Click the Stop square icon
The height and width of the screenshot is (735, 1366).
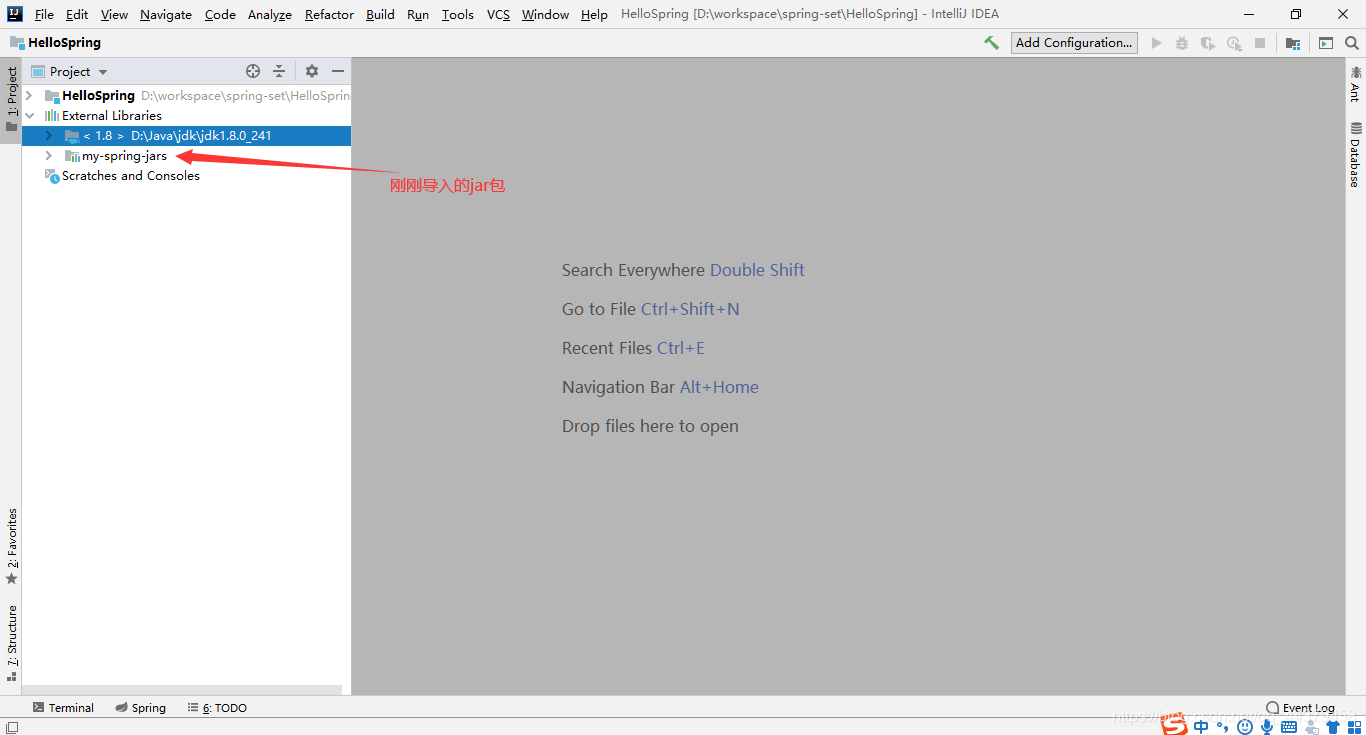pyautogui.click(x=1260, y=43)
